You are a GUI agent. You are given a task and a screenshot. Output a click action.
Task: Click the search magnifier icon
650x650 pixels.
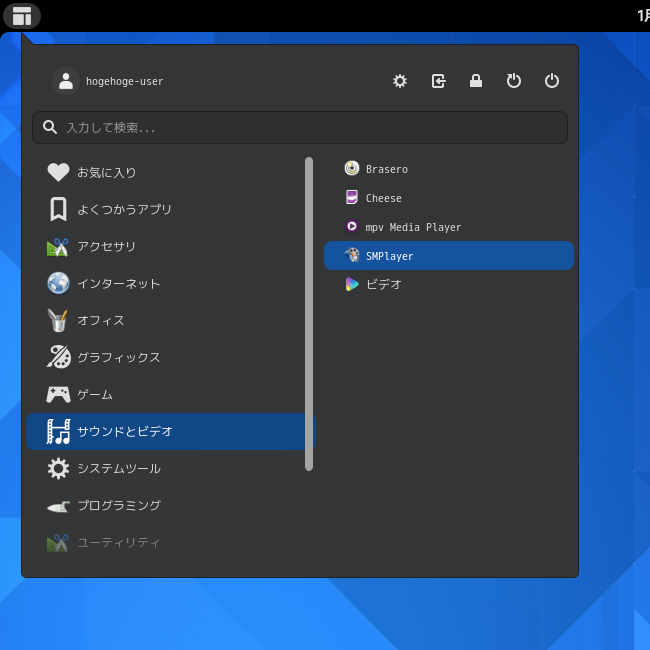click(50, 127)
